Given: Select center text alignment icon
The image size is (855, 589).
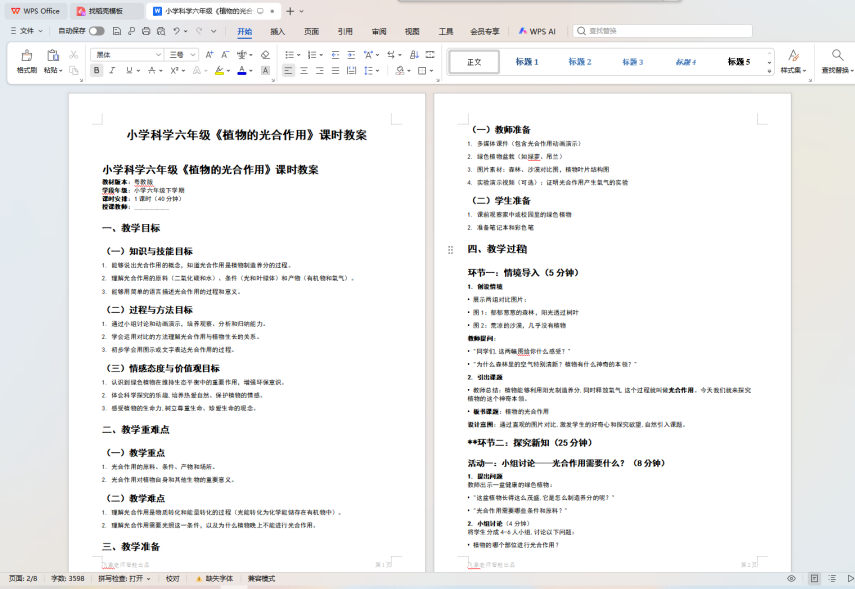Looking at the screenshot, I should 304,71.
